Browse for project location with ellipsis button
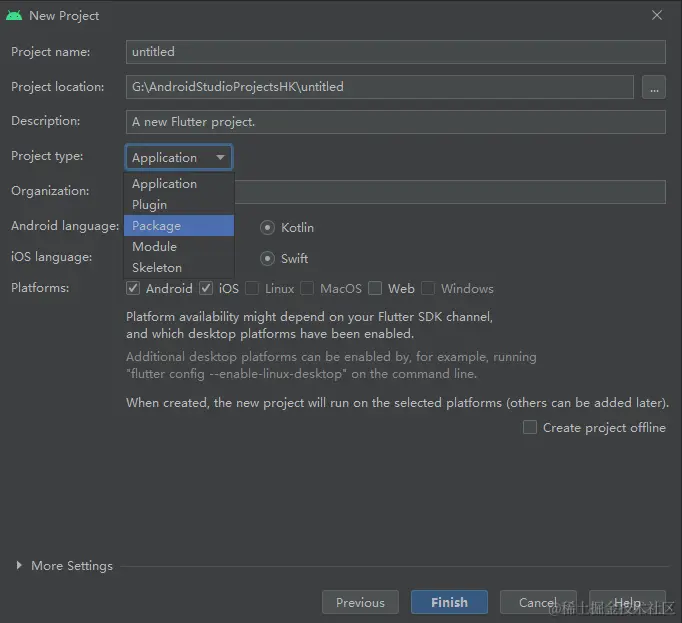The height and width of the screenshot is (623, 682). (x=654, y=87)
